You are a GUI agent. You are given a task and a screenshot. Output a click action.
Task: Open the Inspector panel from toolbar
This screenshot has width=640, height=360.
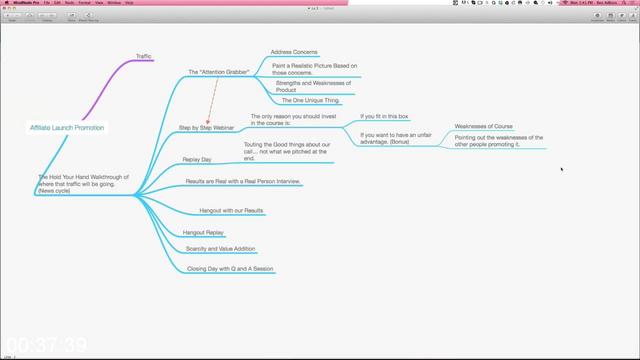(597, 16)
